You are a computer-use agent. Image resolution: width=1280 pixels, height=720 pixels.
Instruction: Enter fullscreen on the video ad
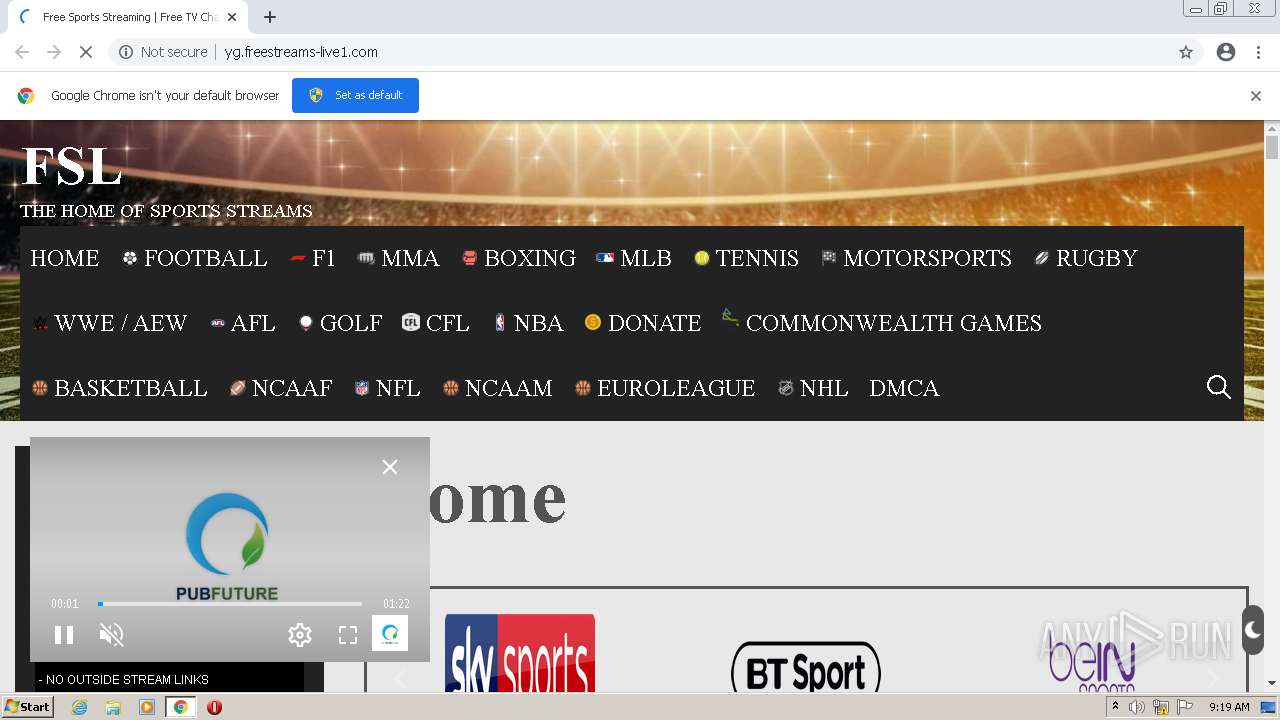[x=347, y=635]
